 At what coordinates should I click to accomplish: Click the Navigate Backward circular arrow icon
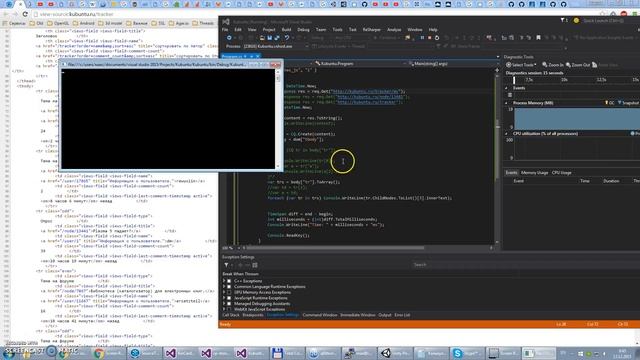pos(229,38)
